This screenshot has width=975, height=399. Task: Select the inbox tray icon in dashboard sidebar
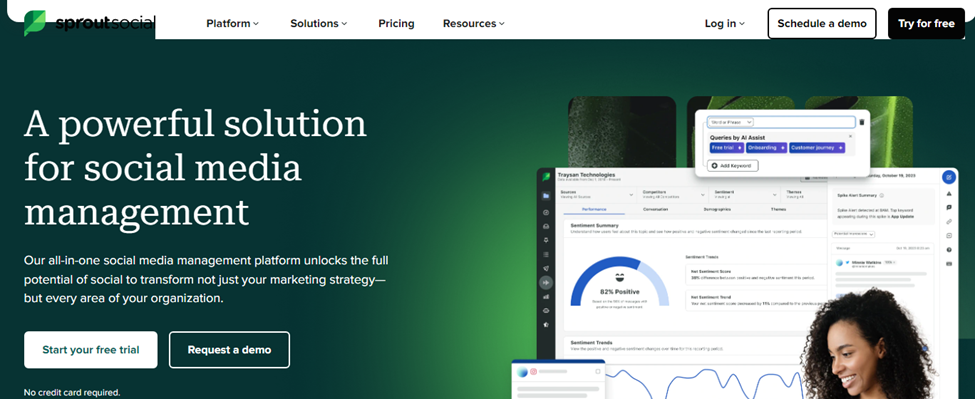pyautogui.click(x=546, y=226)
